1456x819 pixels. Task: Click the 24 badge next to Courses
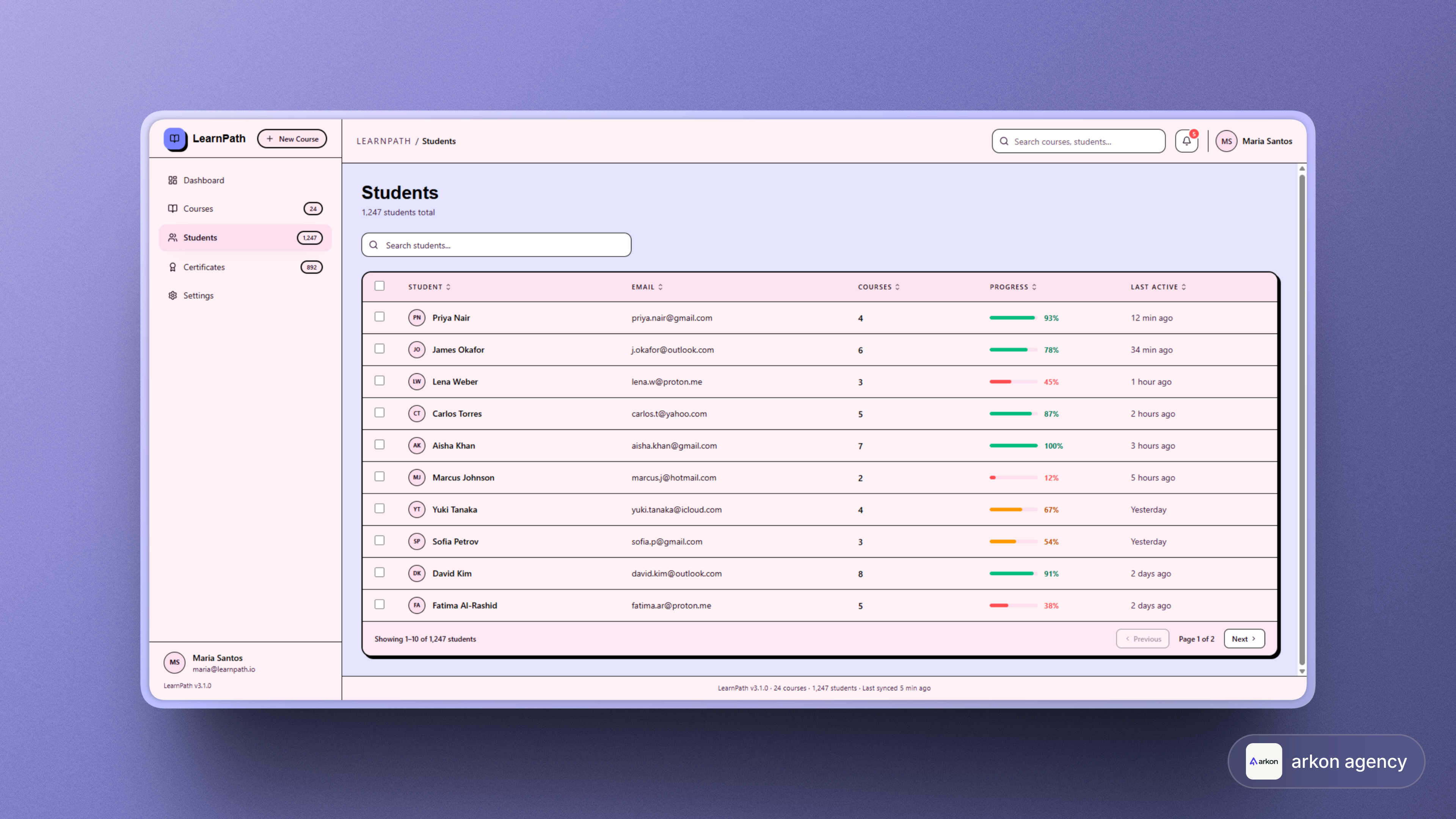[313, 209]
